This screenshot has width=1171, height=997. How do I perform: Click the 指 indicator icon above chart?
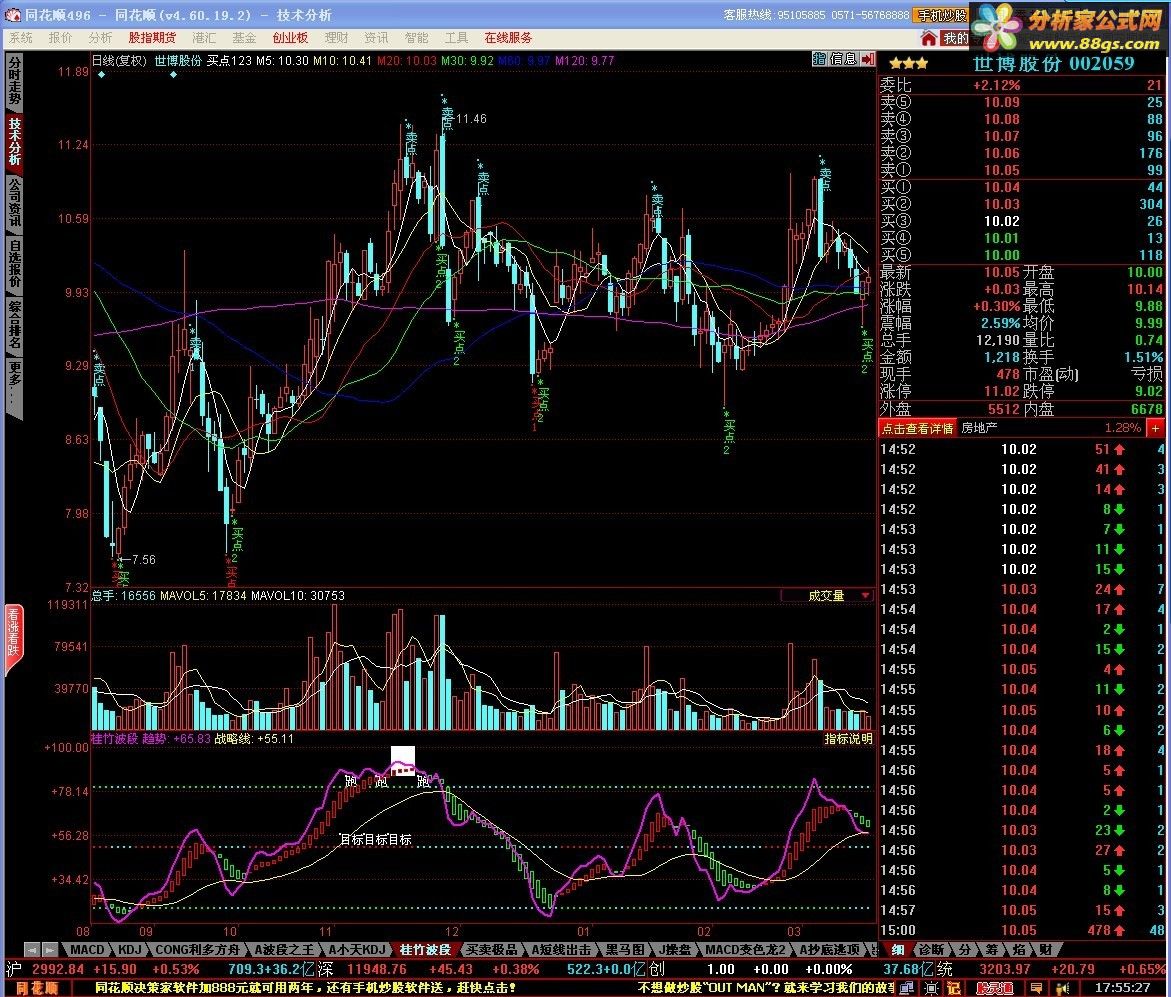[819, 58]
